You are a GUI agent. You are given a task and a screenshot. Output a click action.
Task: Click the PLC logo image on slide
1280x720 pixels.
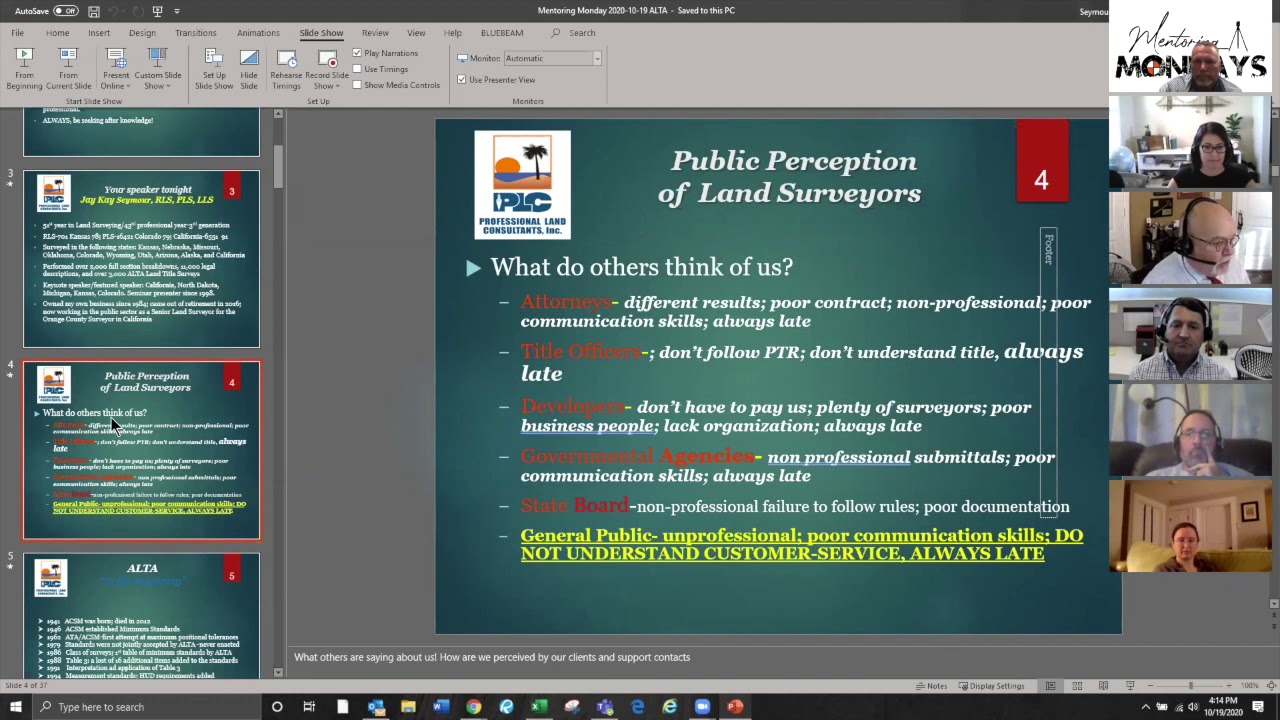(522, 184)
